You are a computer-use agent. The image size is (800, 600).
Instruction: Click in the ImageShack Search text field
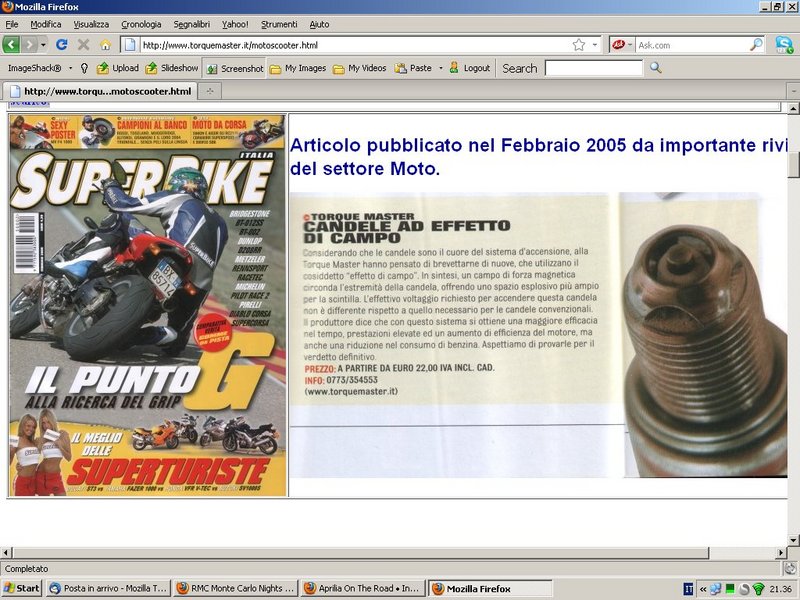tap(594, 68)
